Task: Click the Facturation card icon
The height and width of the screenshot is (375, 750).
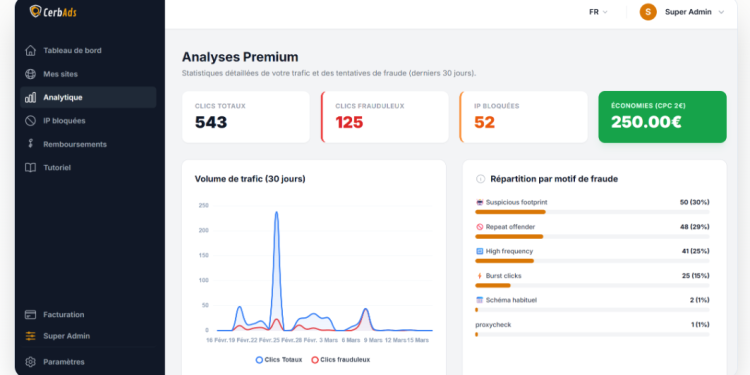Action: [x=30, y=315]
